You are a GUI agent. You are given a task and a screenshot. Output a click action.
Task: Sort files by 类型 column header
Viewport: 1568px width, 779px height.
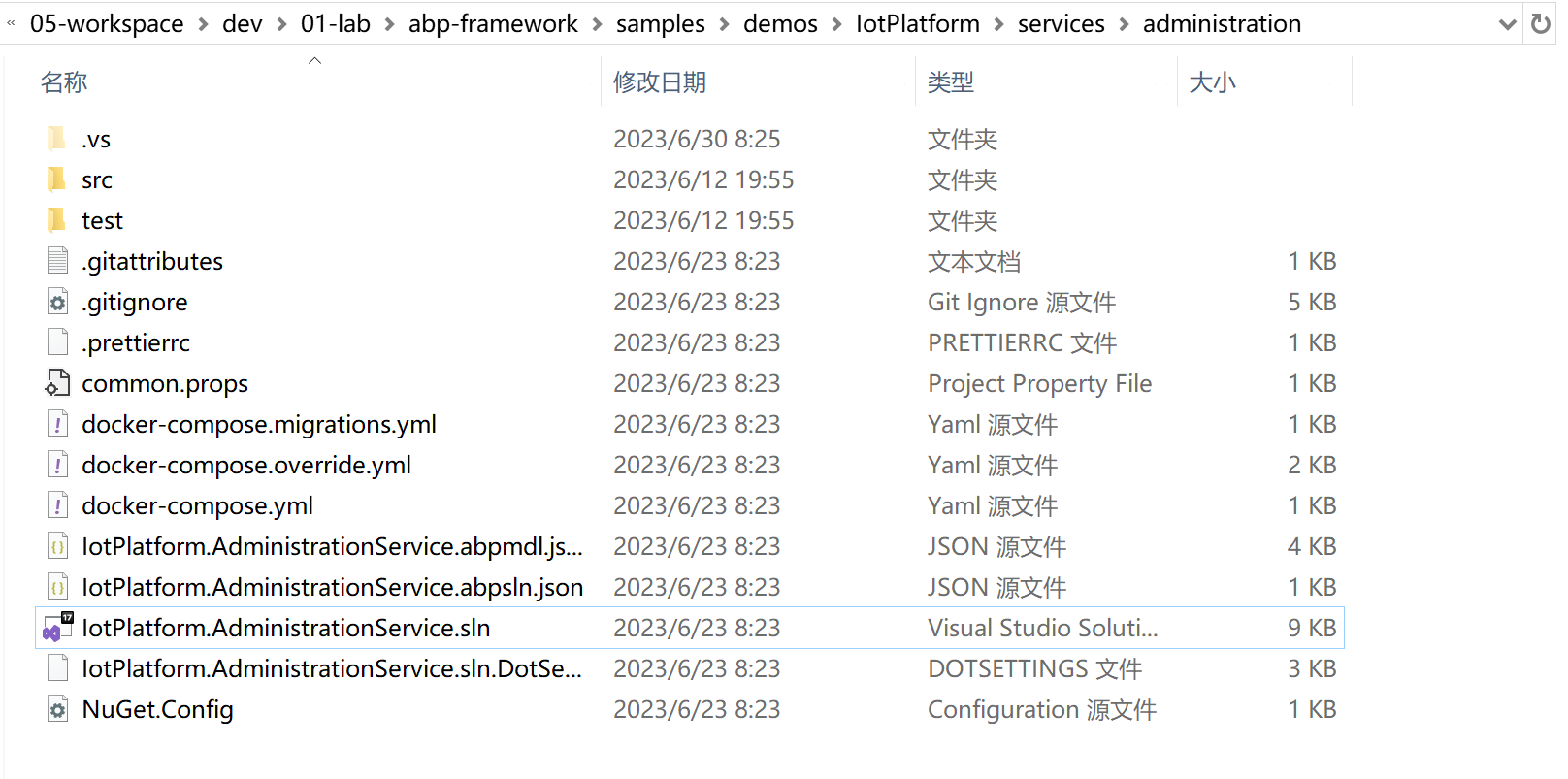951,82
